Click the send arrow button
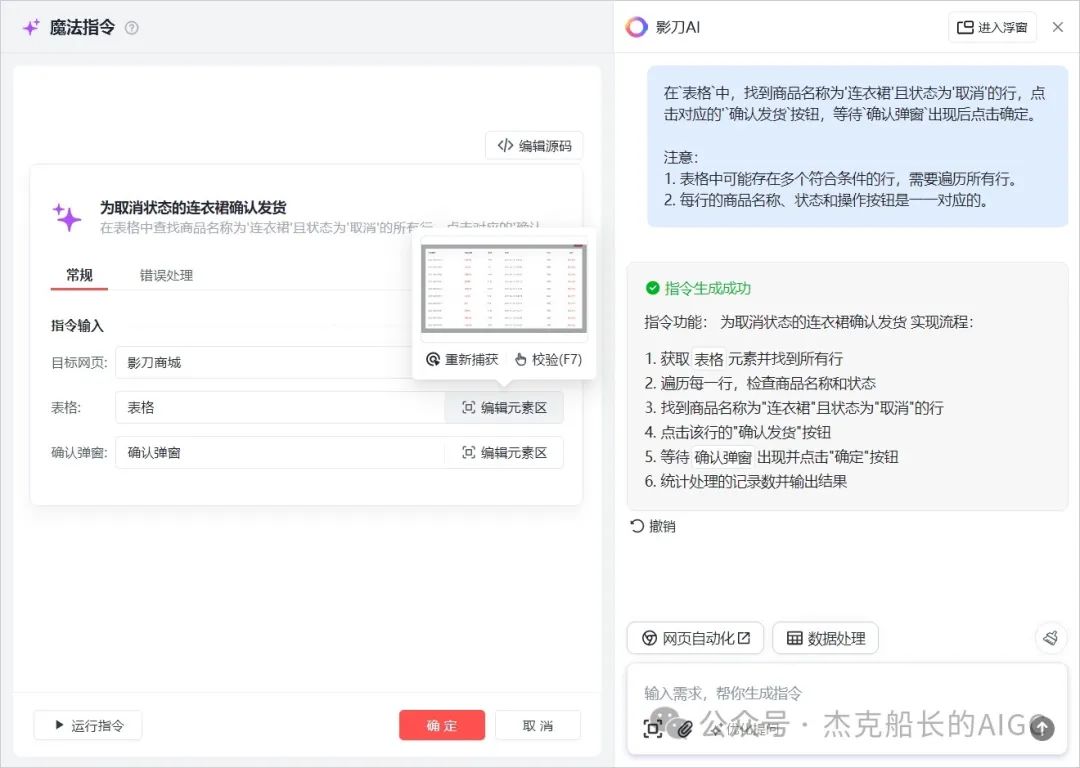The height and width of the screenshot is (768, 1080). coord(1042,727)
